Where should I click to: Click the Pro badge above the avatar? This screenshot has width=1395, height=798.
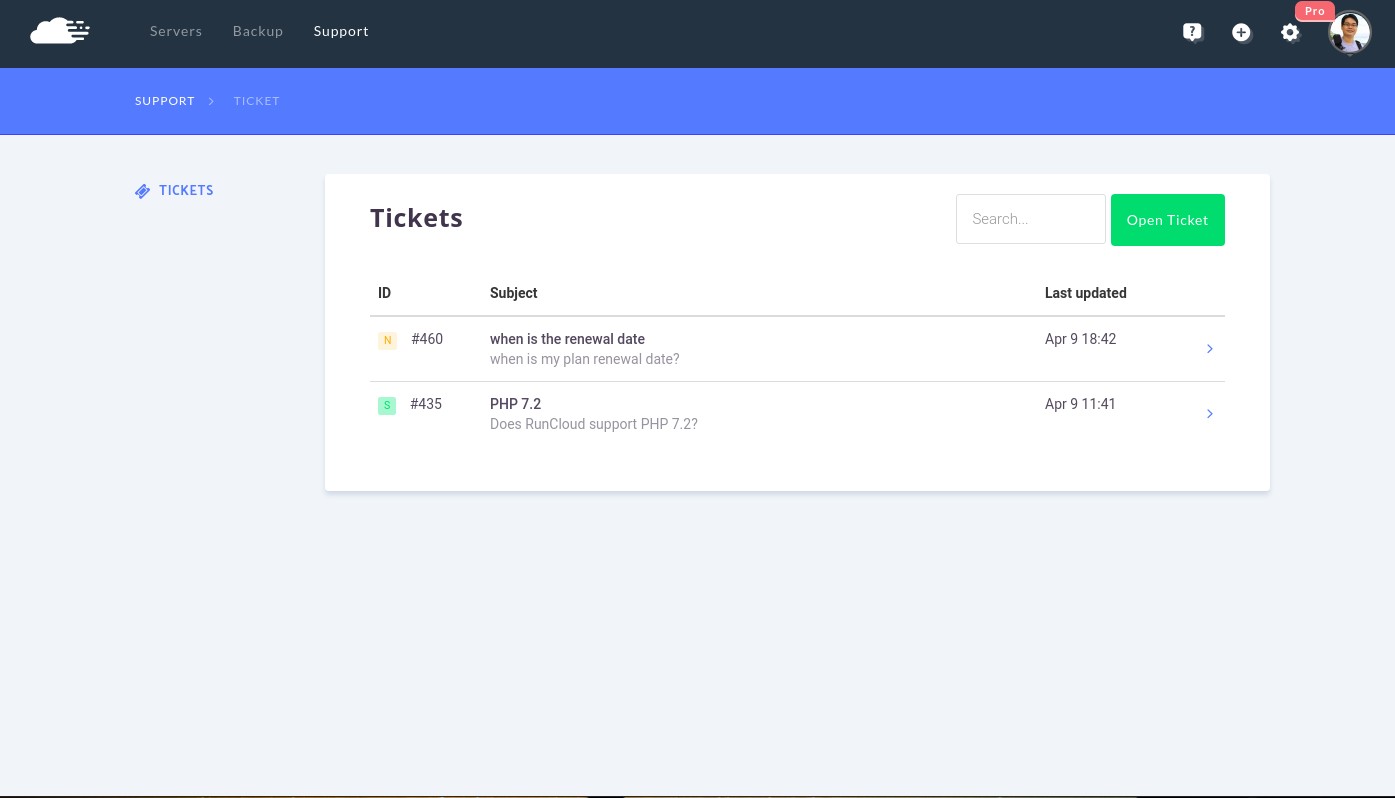(1315, 11)
